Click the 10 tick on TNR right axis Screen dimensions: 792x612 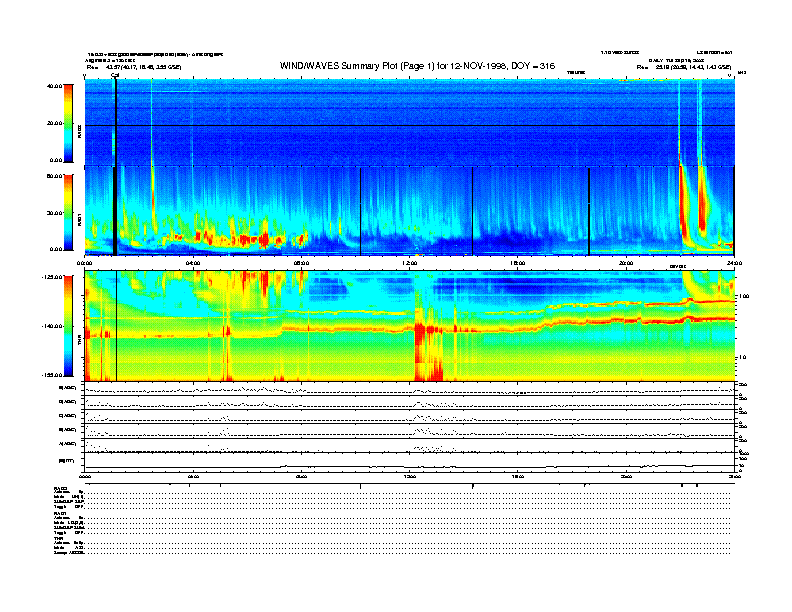(743, 357)
